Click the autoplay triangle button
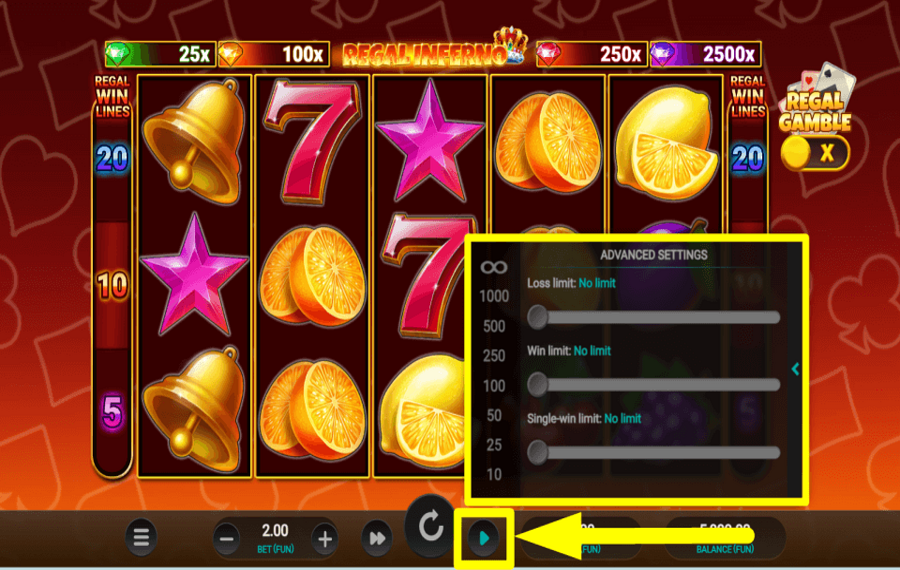900x570 pixels. [x=484, y=538]
